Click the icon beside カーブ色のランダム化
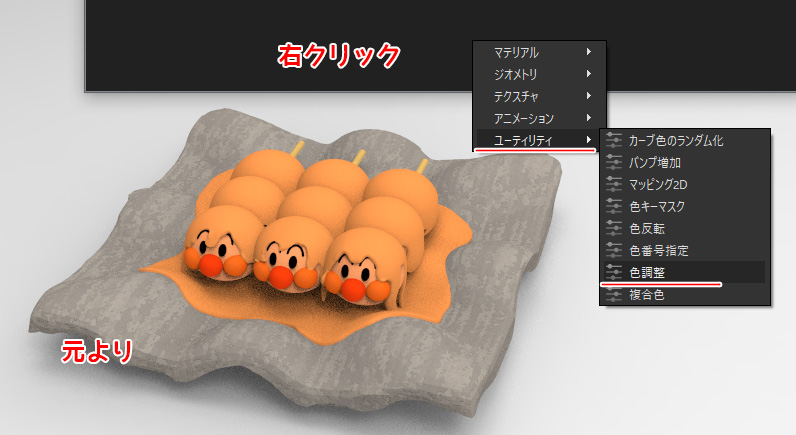 614,140
